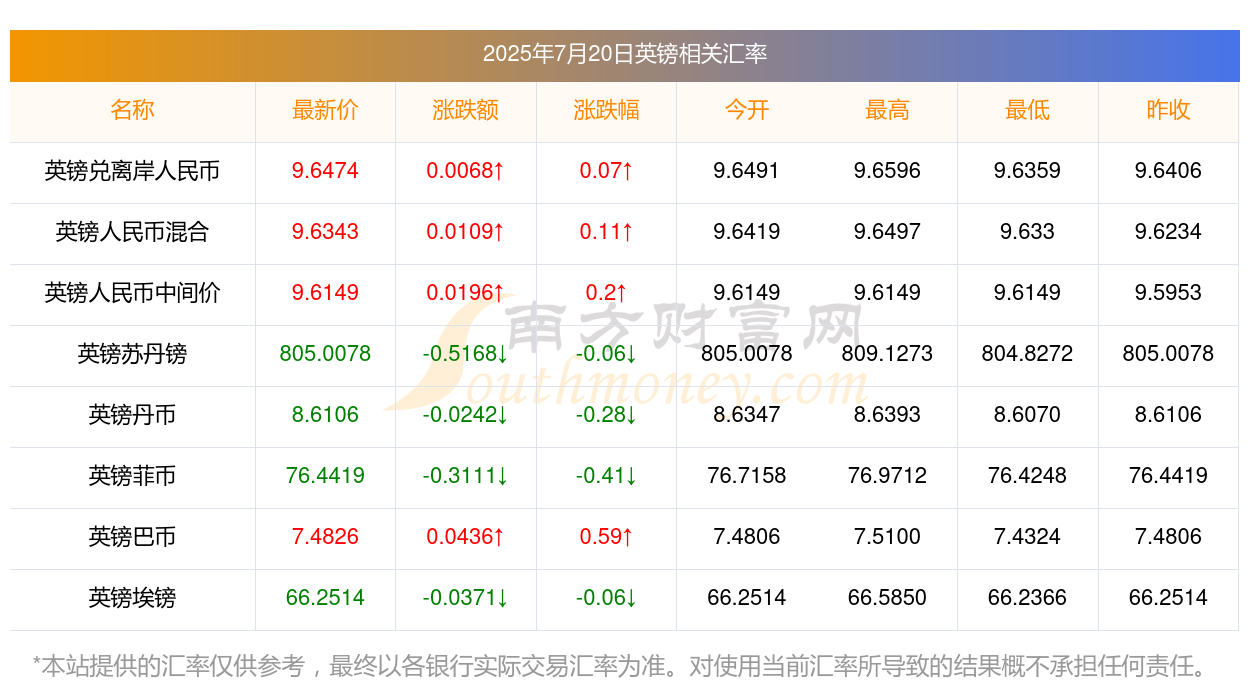Click high price 76.9712

887,476
